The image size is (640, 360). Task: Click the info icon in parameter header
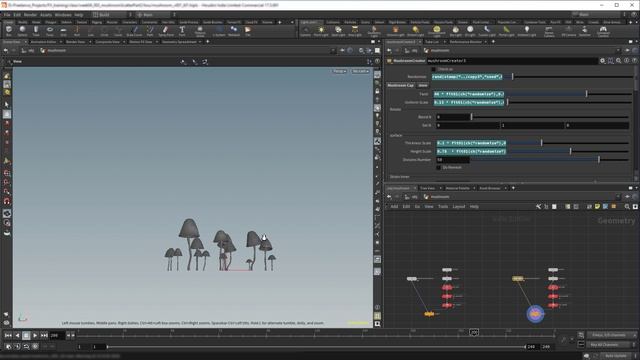[x=627, y=61]
